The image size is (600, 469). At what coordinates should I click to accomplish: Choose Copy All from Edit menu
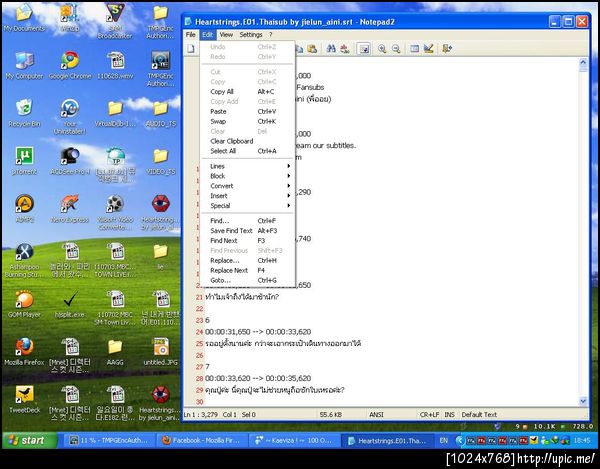tap(248, 92)
